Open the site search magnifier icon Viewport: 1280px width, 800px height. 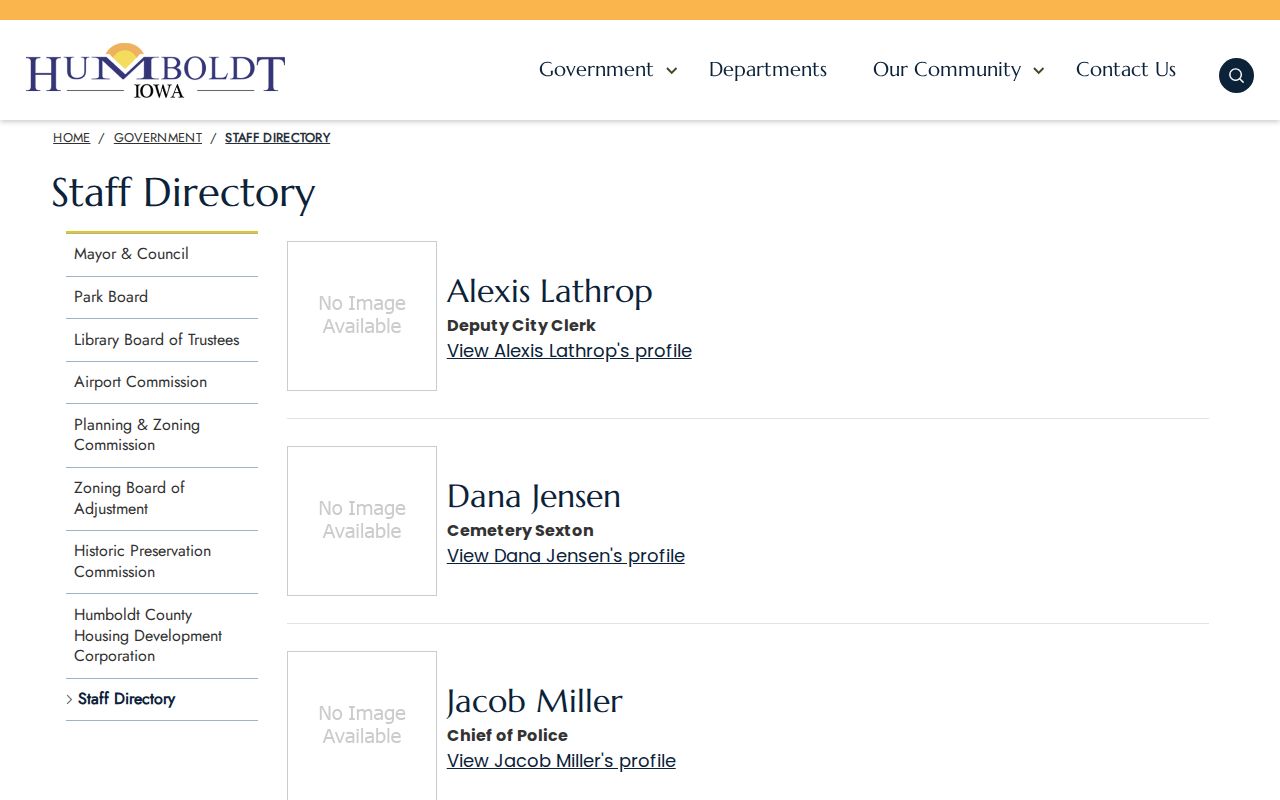coord(1236,75)
